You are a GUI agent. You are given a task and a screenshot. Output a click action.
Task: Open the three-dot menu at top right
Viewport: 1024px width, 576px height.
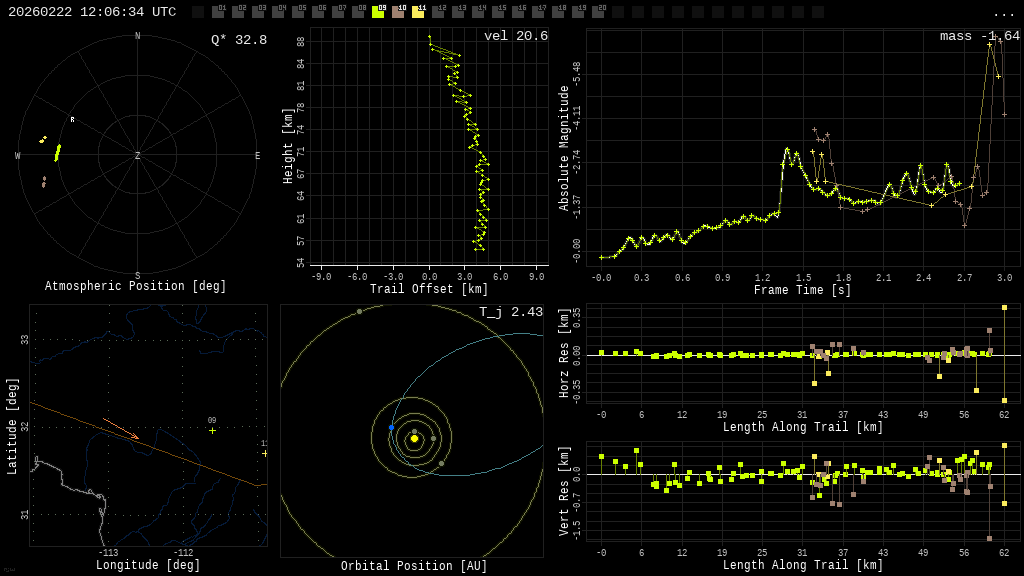coord(1003,13)
